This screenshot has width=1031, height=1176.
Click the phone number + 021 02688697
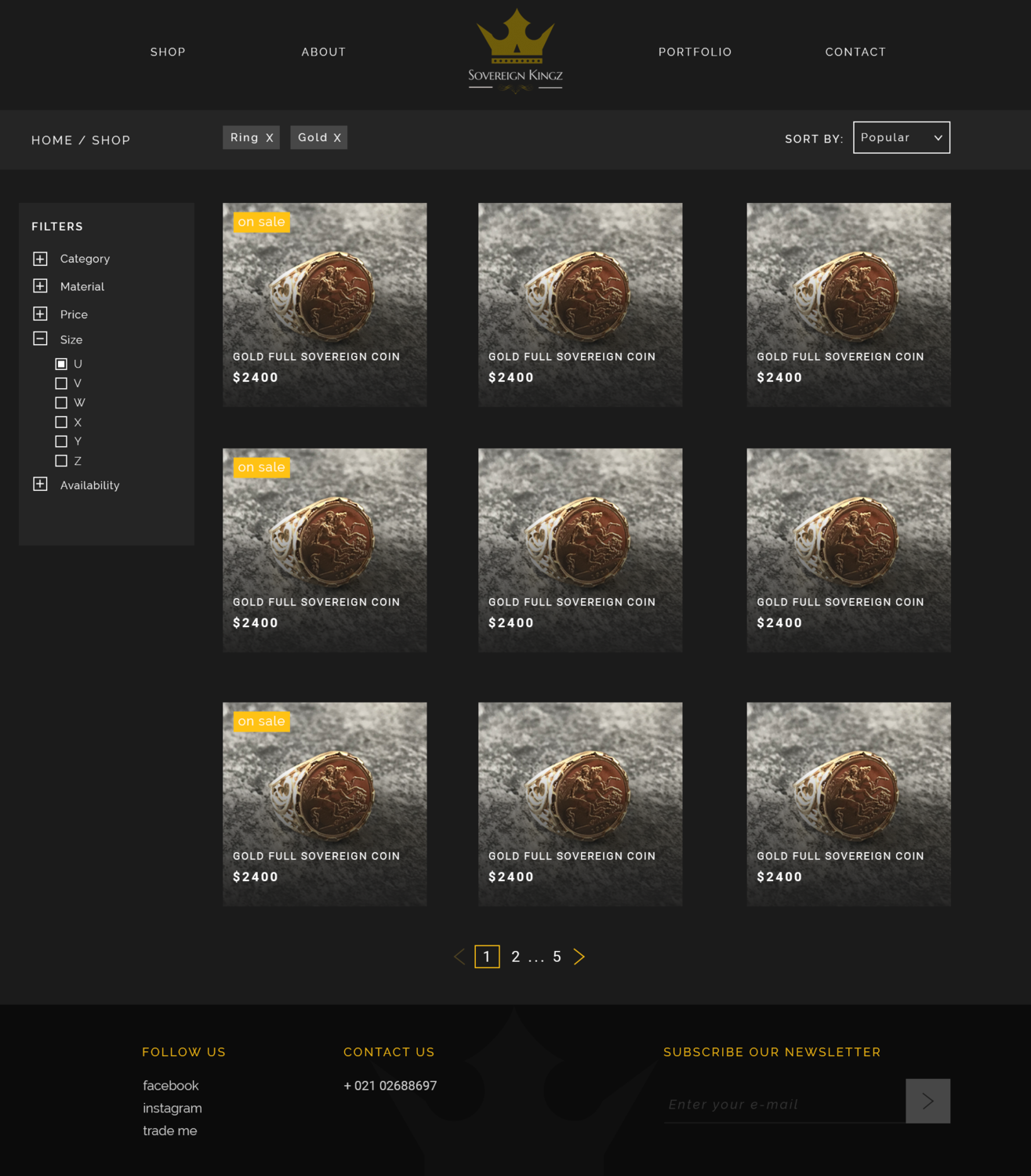point(390,1086)
